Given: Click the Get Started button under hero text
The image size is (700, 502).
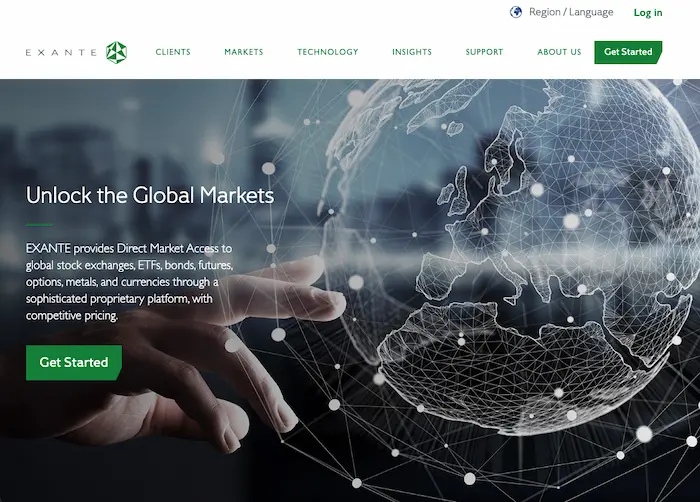Looking at the screenshot, I should pos(74,362).
